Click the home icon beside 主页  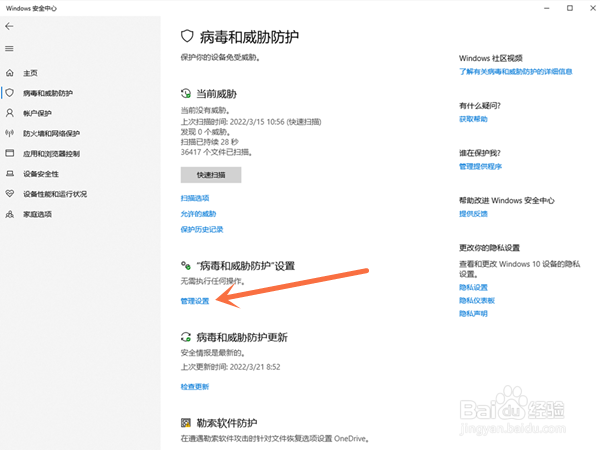pos(10,73)
